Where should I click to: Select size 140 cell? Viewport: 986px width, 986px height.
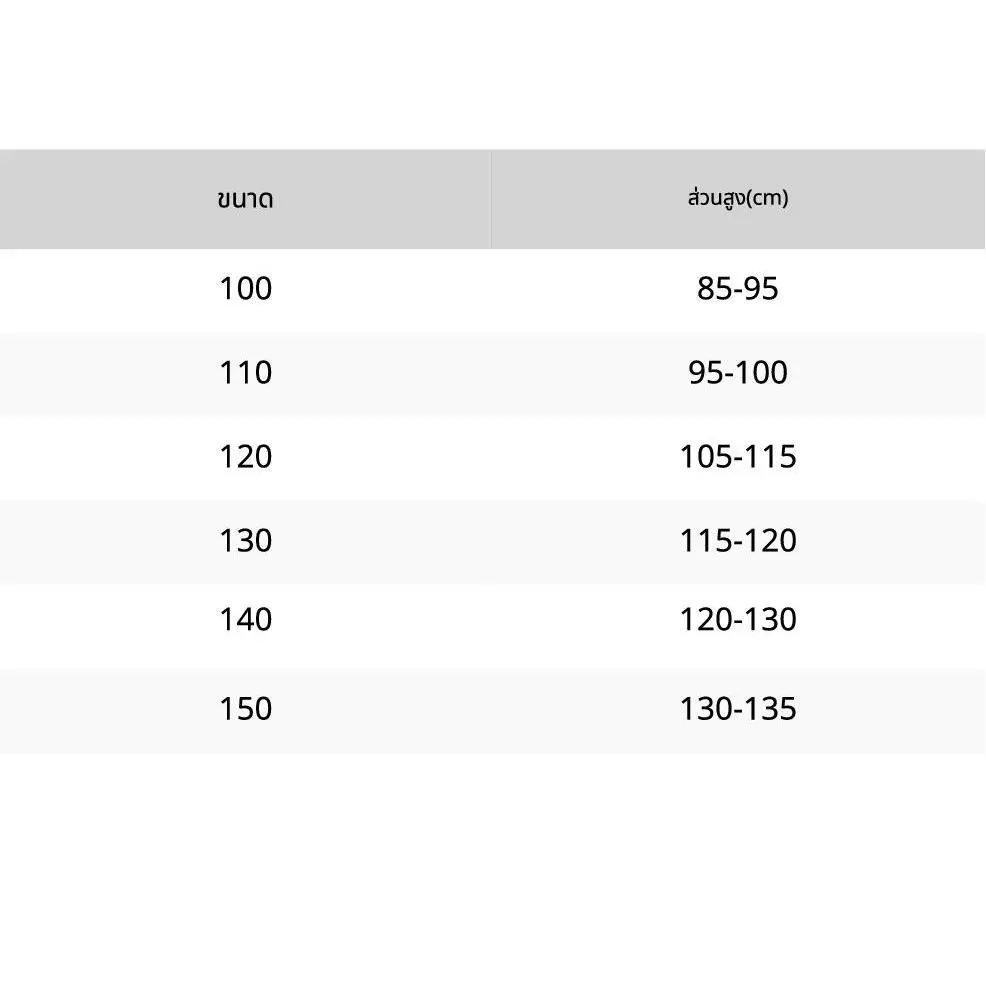[245, 619]
